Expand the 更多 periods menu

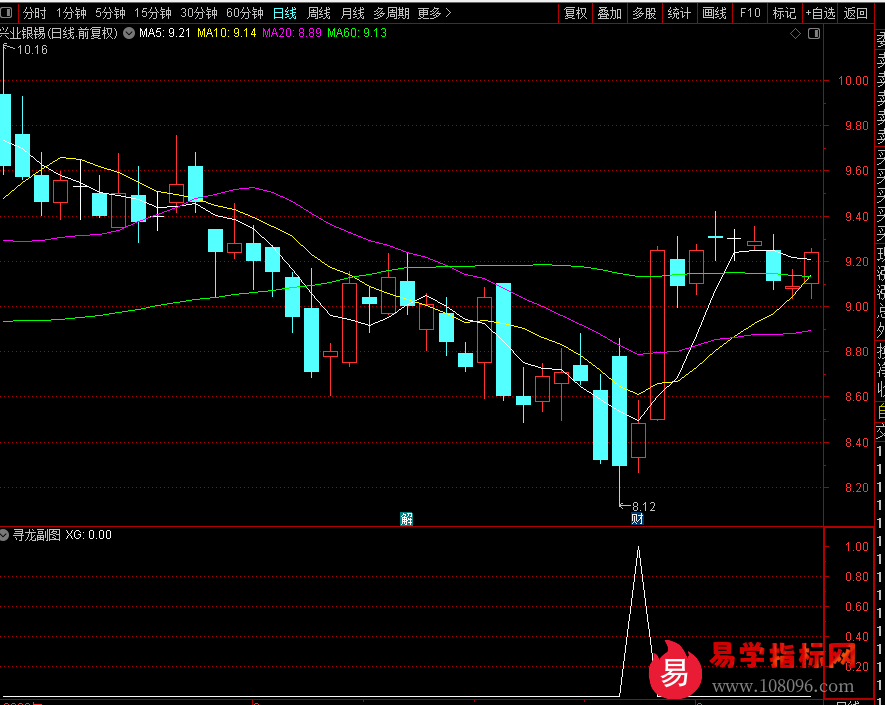click(435, 13)
